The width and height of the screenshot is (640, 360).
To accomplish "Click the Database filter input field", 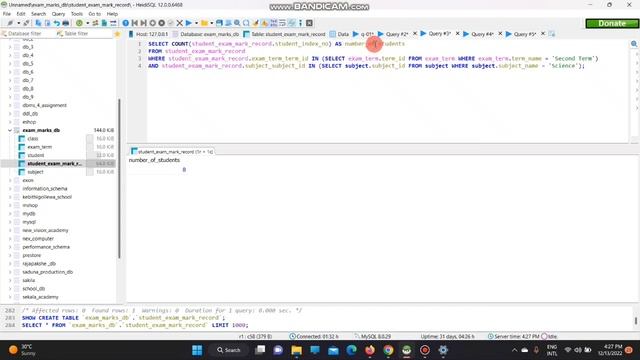I will pos(28,33).
